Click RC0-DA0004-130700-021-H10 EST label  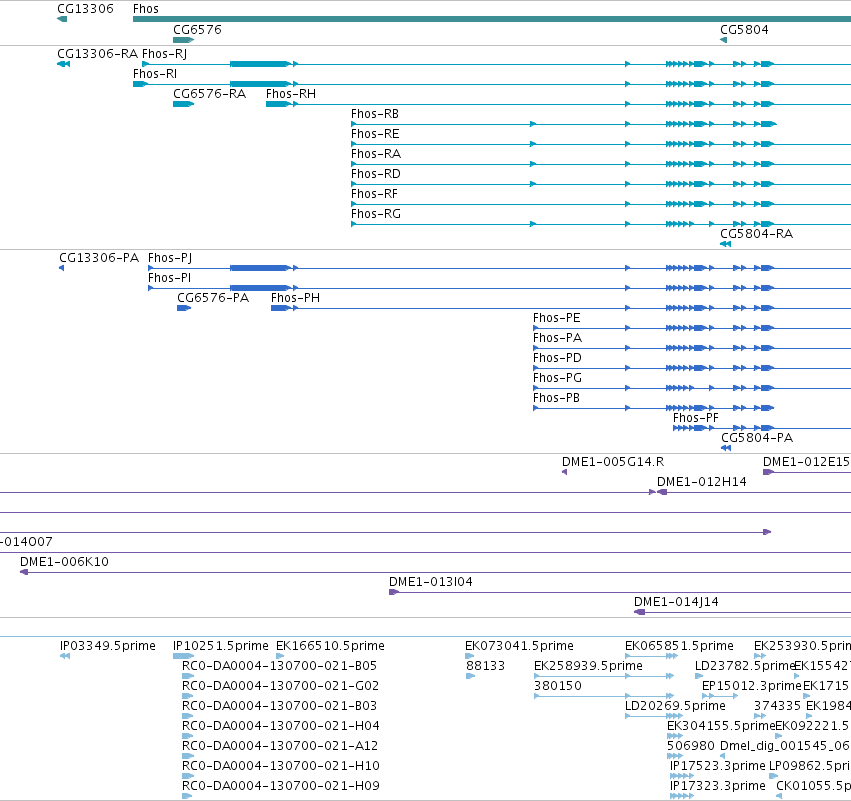281,766
